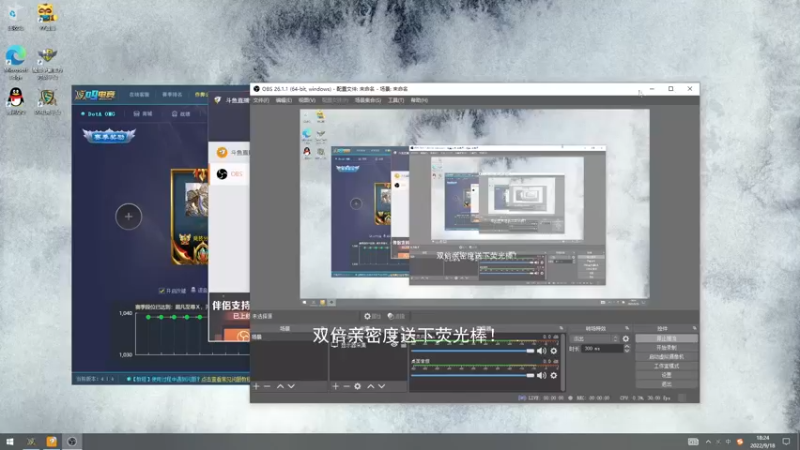Click 09 platform icon in taskbar
This screenshot has width=800, height=450.
pos(31,441)
